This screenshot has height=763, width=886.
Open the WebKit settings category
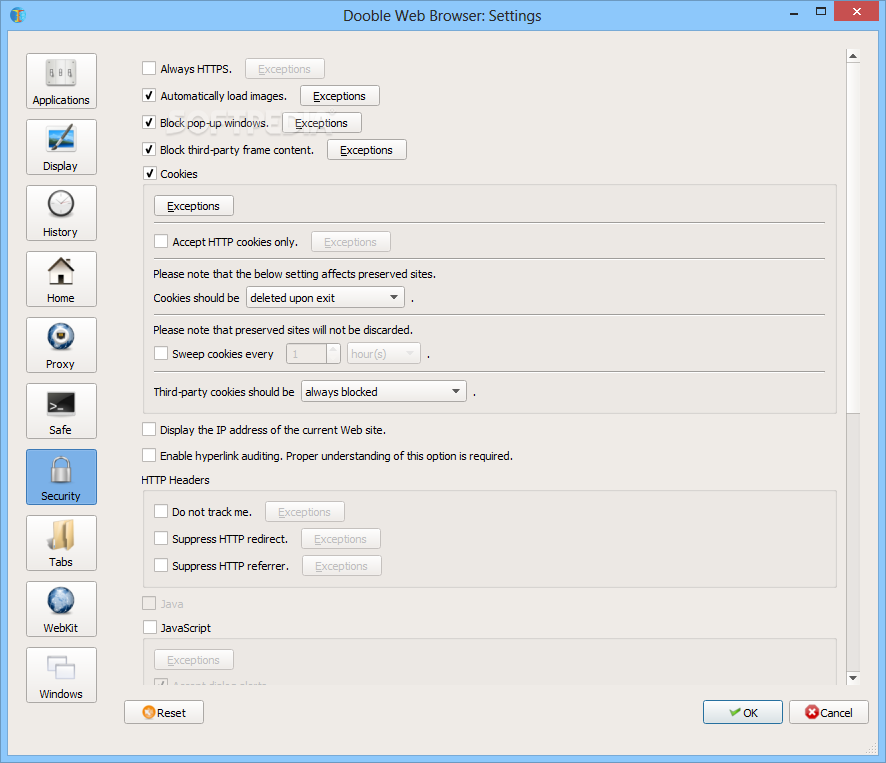61,609
